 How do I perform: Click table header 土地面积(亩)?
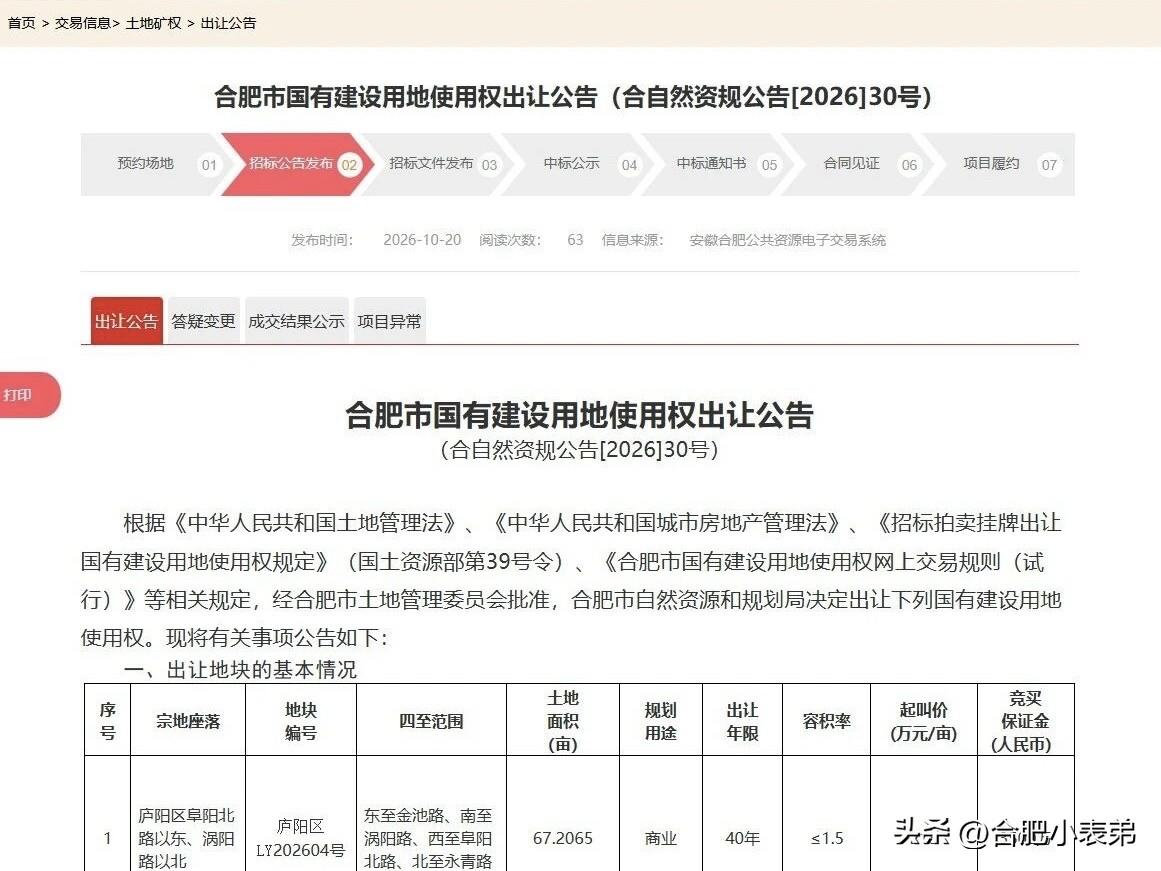pyautogui.click(x=563, y=721)
